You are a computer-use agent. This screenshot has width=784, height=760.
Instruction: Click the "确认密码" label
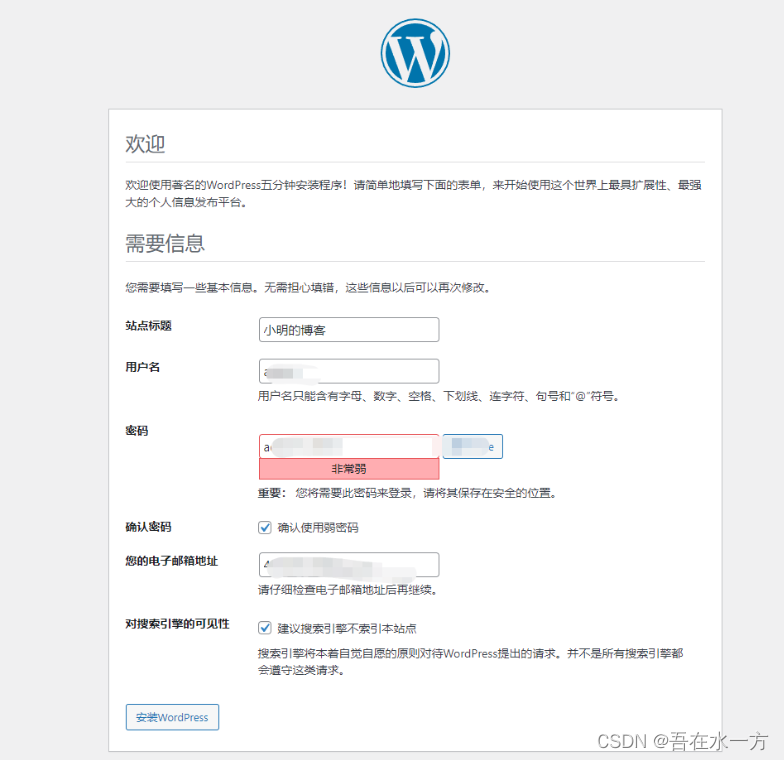tap(148, 526)
